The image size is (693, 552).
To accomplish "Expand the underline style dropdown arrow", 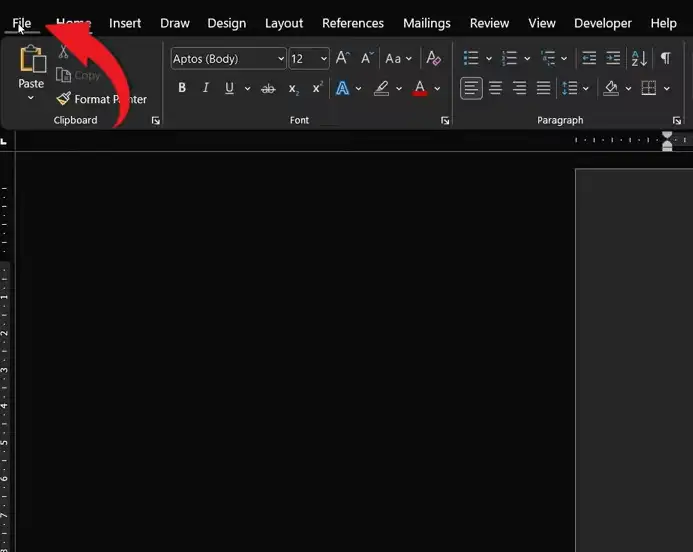I will 248,88.
